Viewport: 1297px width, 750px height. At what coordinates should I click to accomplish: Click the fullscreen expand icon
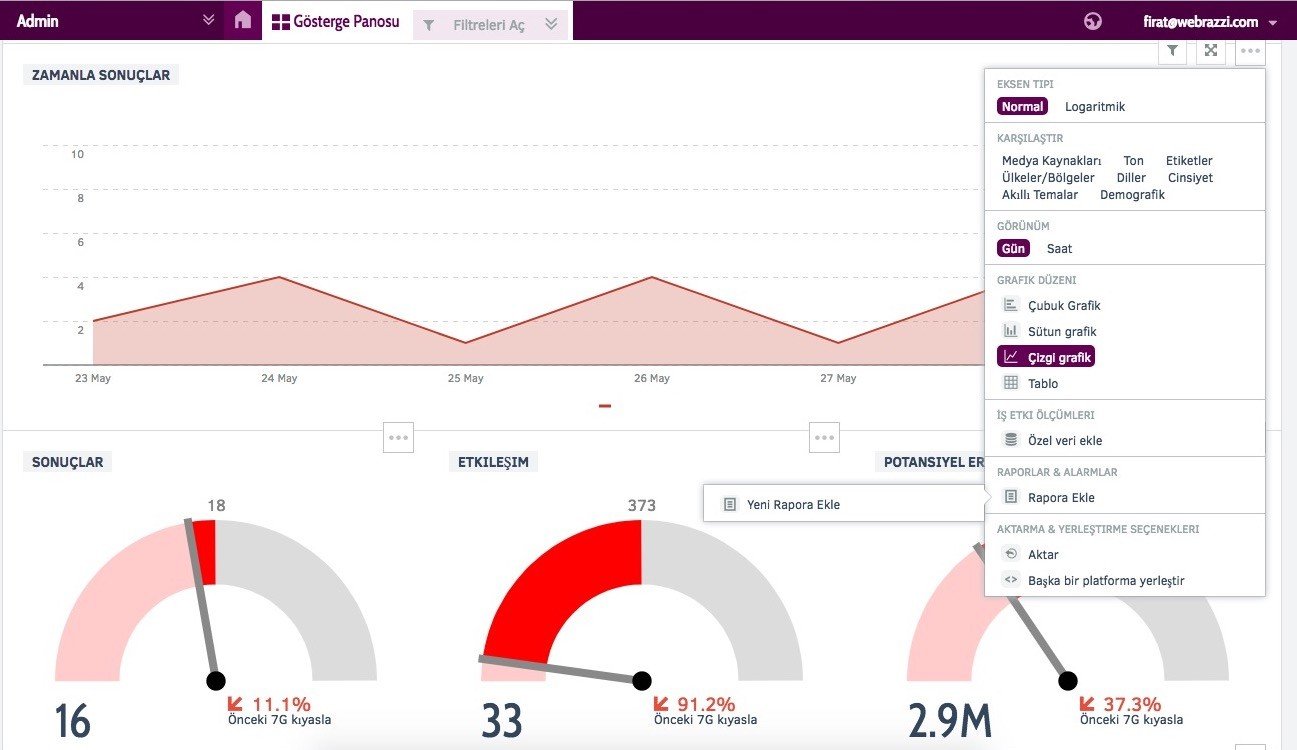(1211, 51)
